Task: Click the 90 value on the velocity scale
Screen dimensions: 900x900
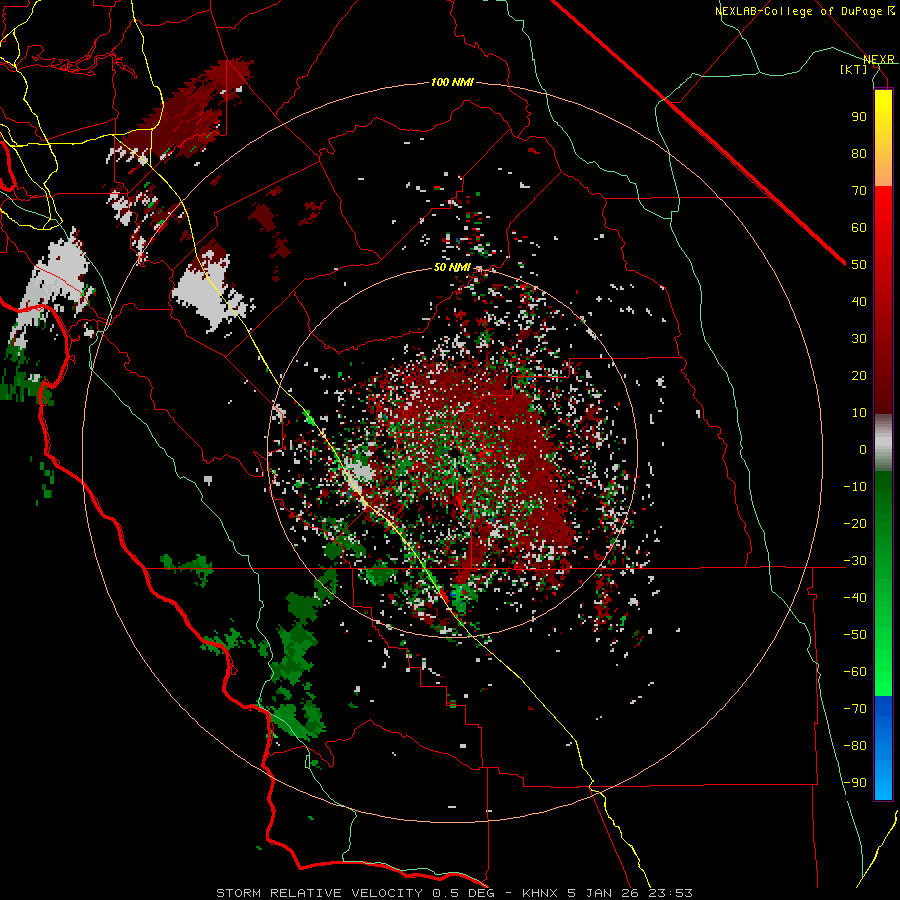Action: click(x=859, y=117)
